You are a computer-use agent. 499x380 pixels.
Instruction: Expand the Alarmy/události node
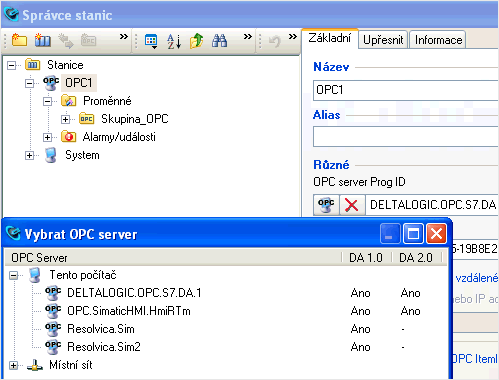pyautogui.click(x=48, y=137)
